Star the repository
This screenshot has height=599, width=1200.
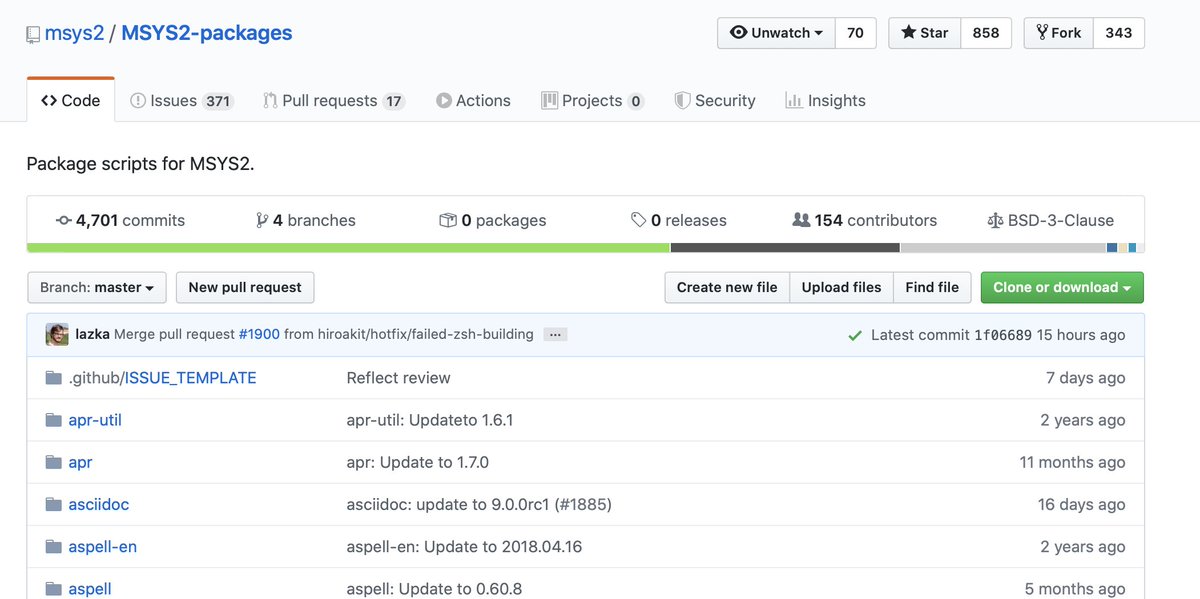click(925, 33)
